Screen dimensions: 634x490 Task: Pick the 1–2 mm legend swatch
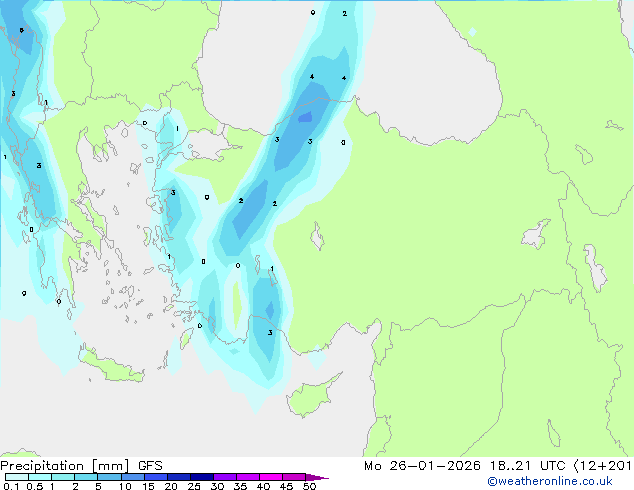pyautogui.click(x=63, y=477)
